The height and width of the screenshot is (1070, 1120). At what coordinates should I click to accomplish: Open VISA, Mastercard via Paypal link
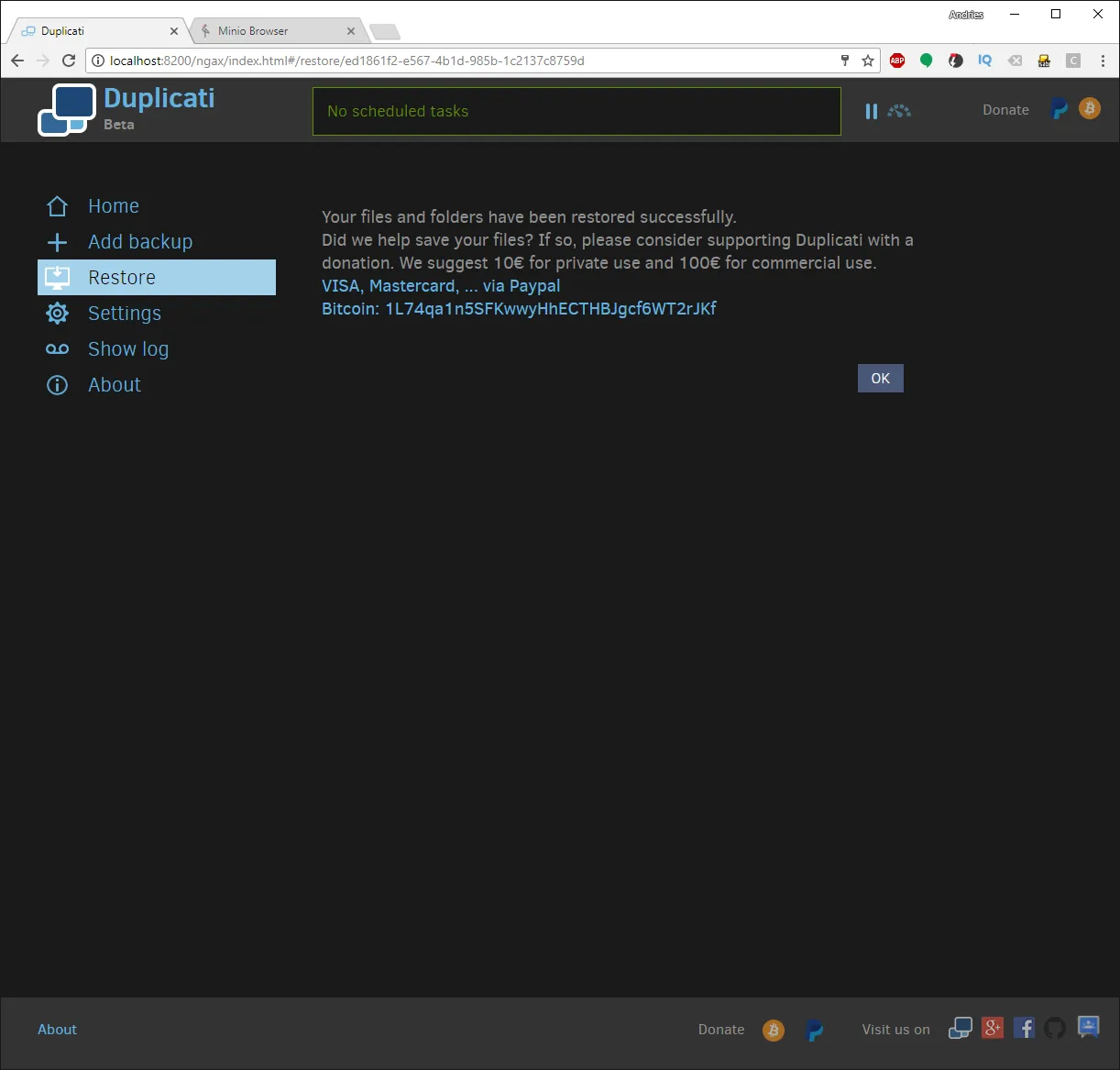click(x=441, y=286)
